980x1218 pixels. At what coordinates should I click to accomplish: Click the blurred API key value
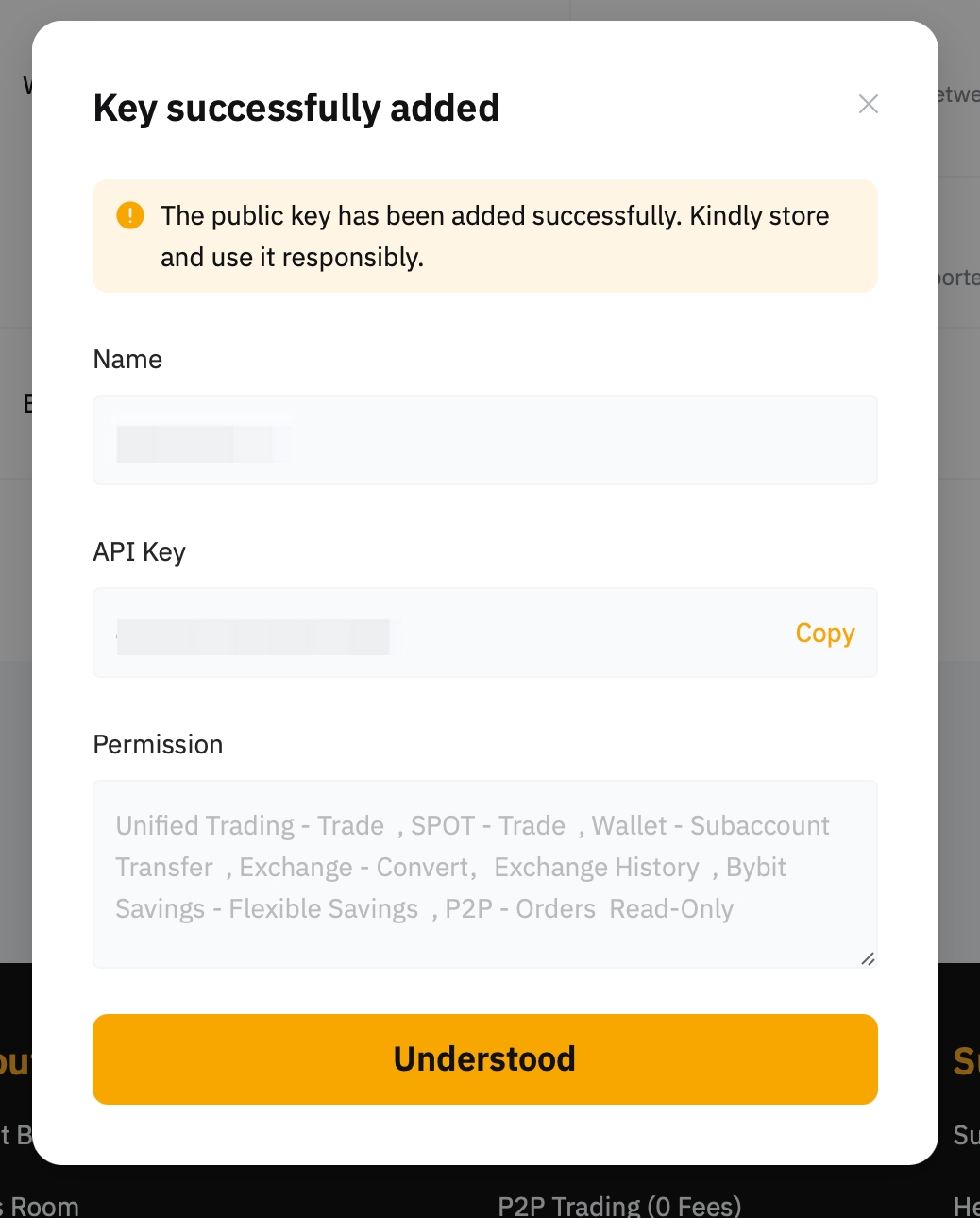[x=253, y=636]
